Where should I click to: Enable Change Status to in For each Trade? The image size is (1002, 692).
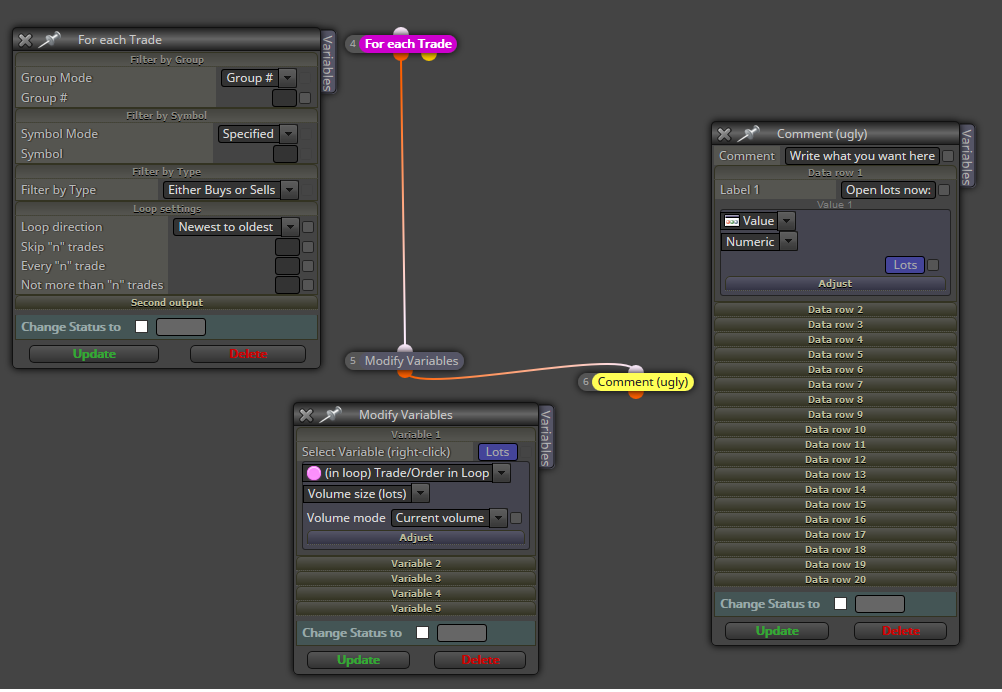(x=141, y=327)
